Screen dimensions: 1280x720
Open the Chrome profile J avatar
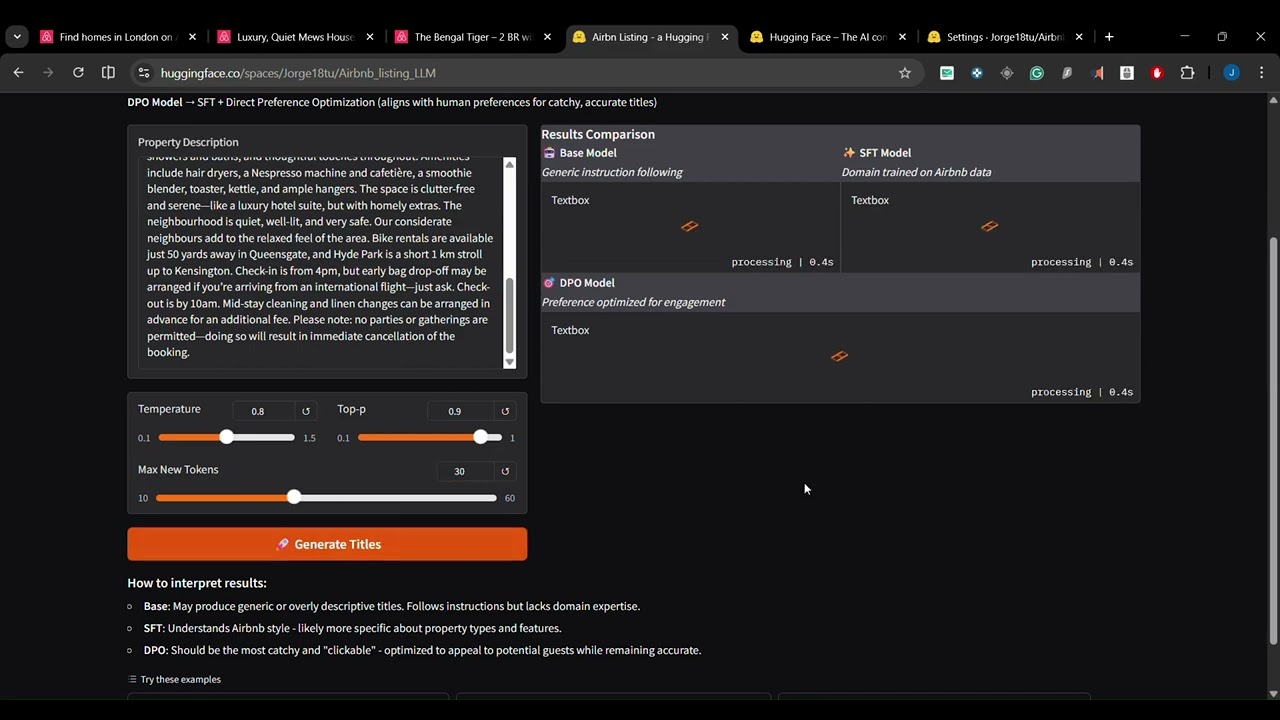coord(1231,73)
